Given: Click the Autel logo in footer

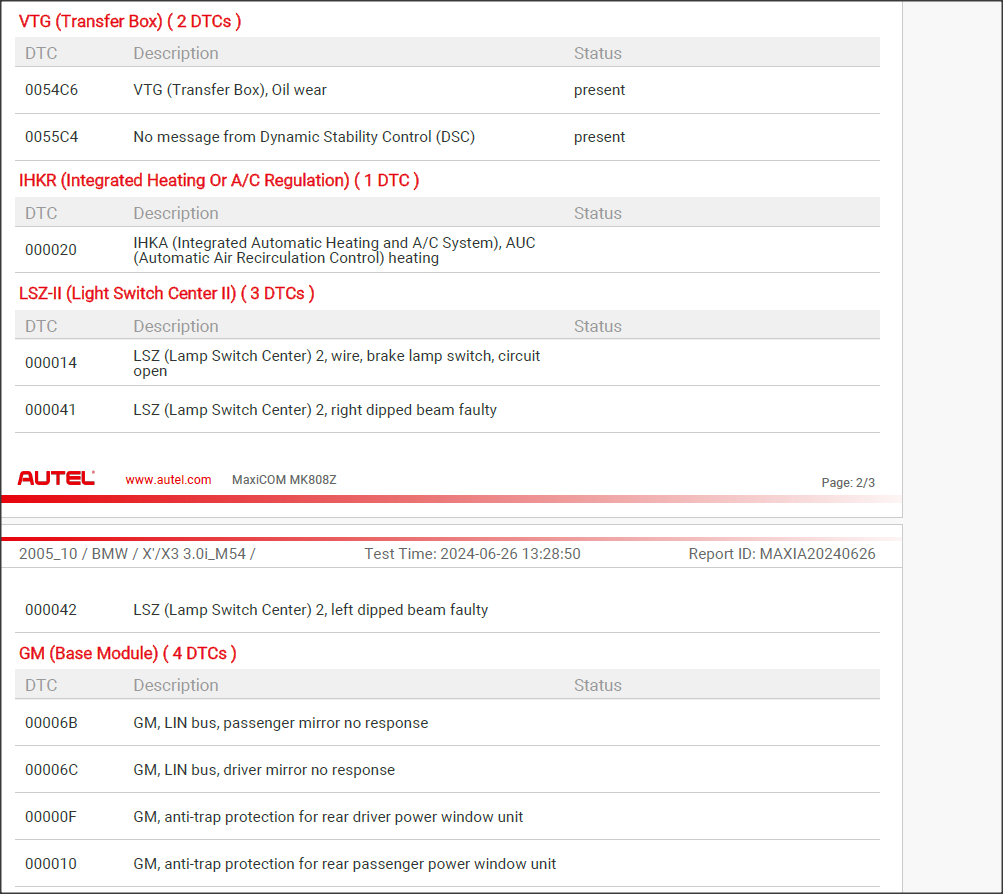Looking at the screenshot, I should point(56,478).
